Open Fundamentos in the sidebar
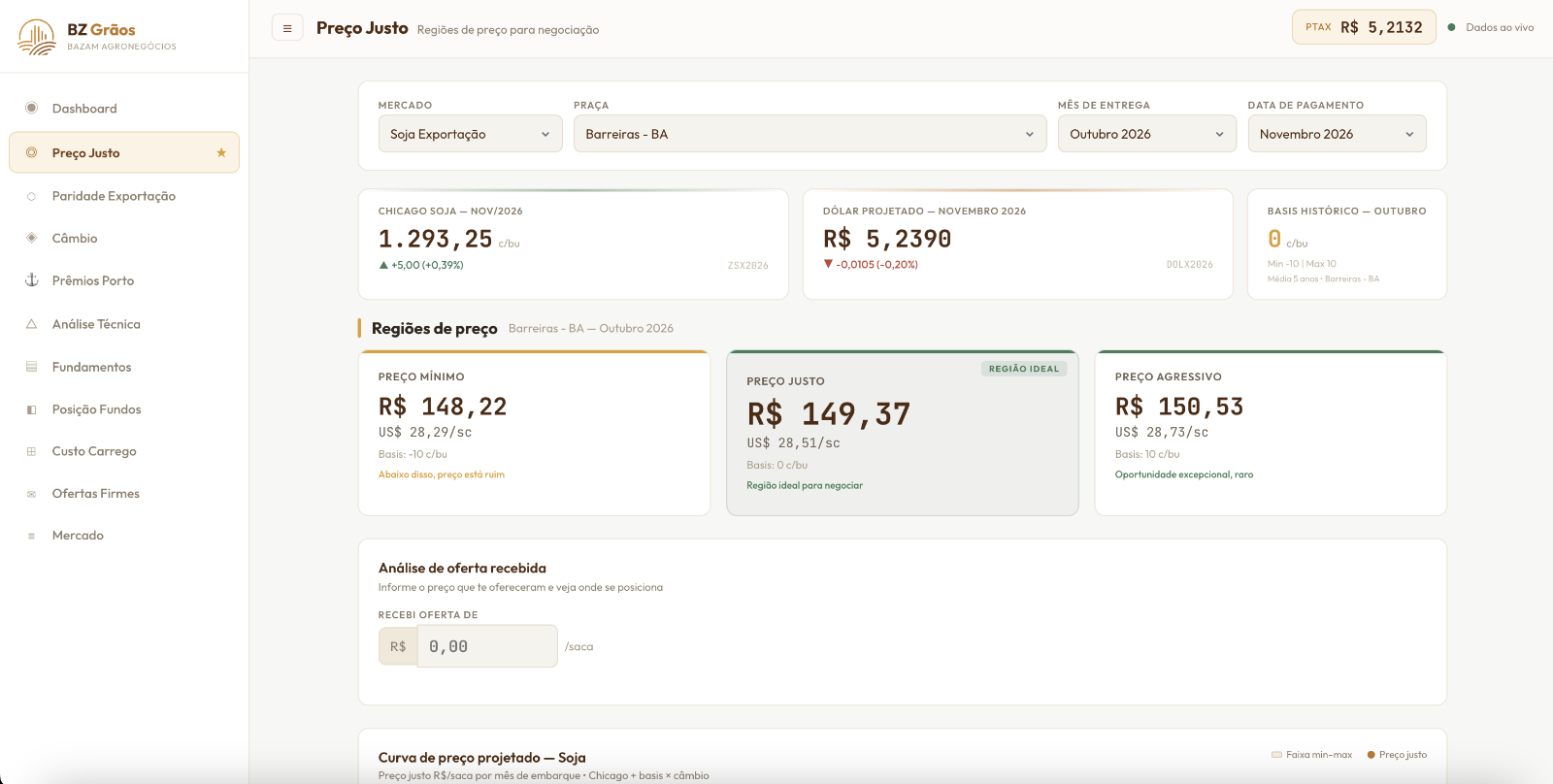 124,367
